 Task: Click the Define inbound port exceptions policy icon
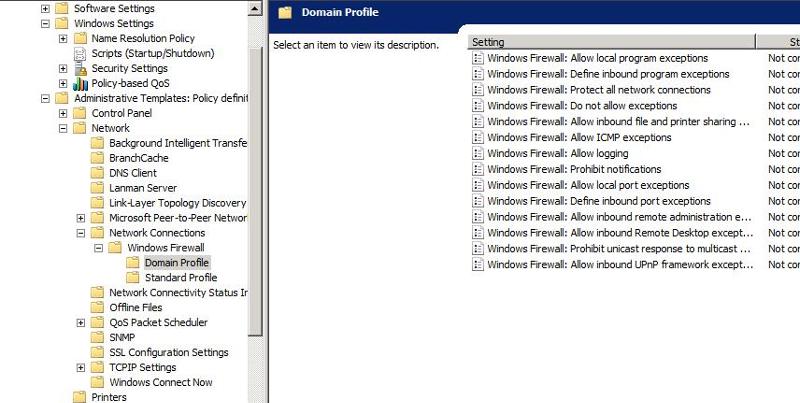click(x=478, y=201)
